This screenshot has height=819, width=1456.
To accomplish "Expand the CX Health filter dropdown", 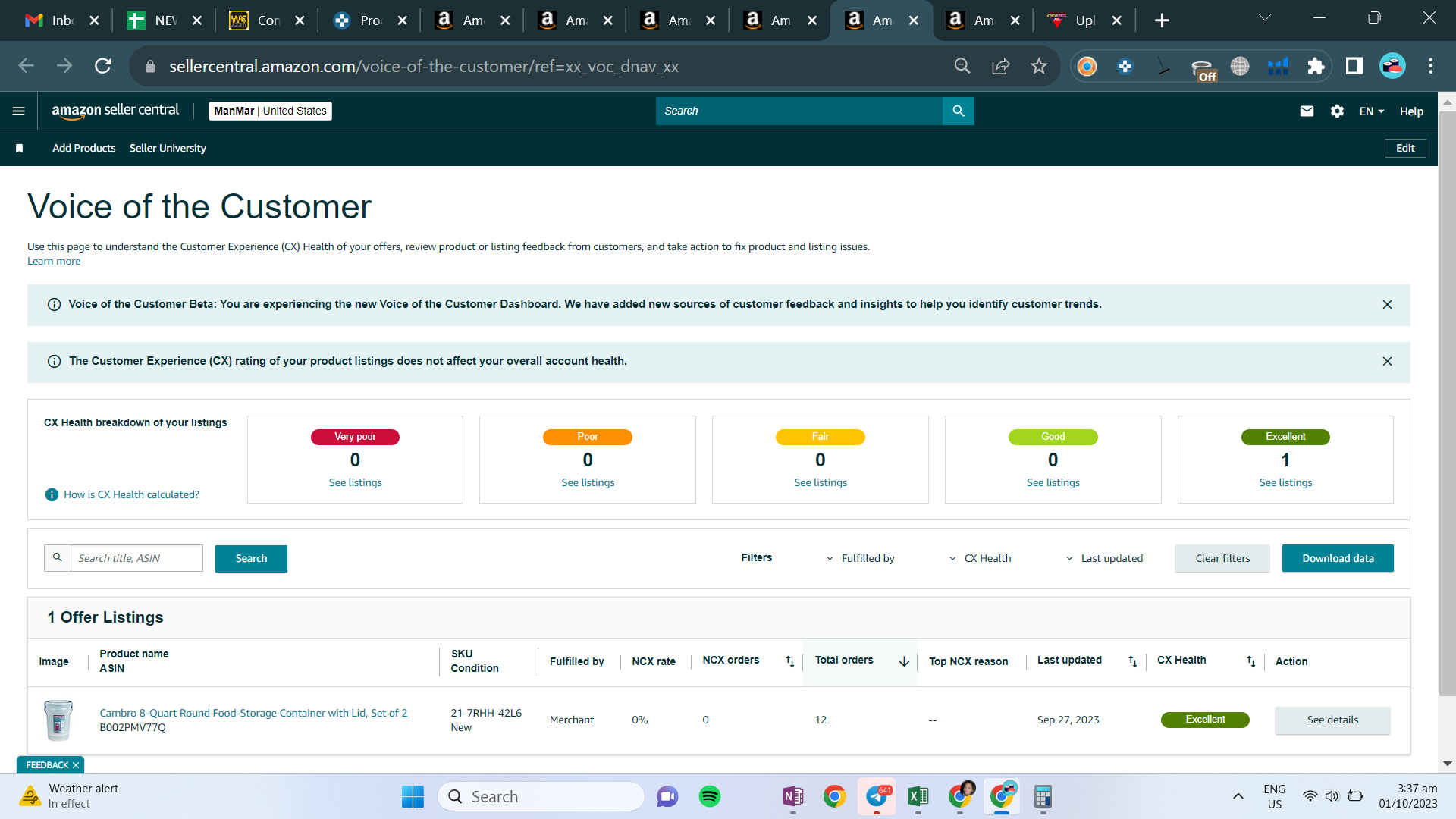I will click(980, 559).
